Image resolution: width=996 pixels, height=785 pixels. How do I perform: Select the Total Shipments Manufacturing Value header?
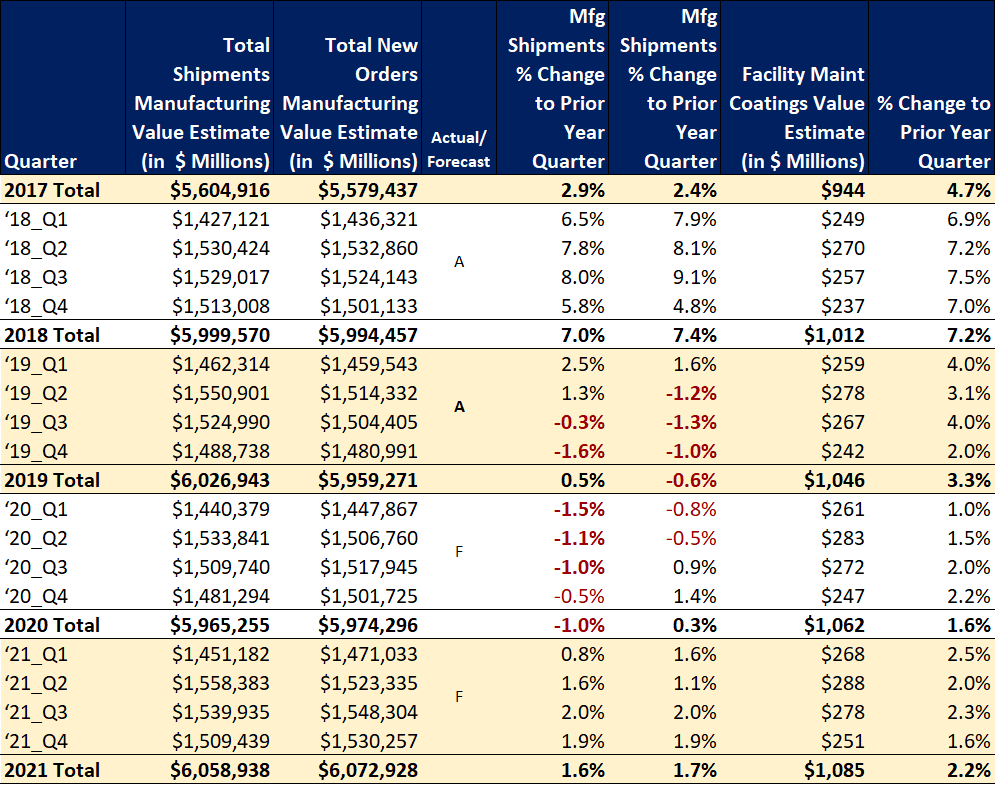coord(202,103)
